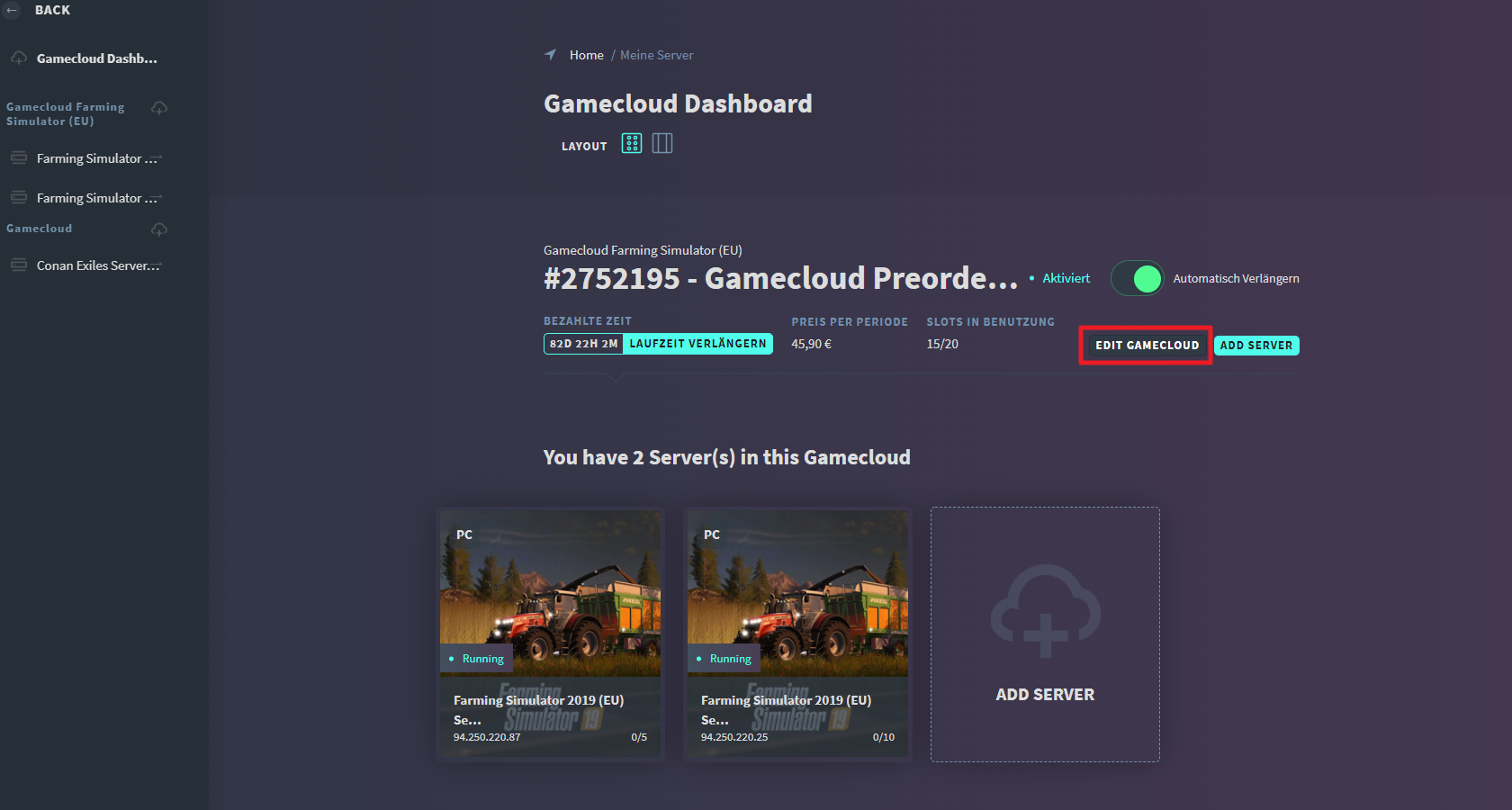Click the ADD SERVER button next to edit
Image resolution: width=1512 pixels, height=810 pixels.
tap(1256, 345)
